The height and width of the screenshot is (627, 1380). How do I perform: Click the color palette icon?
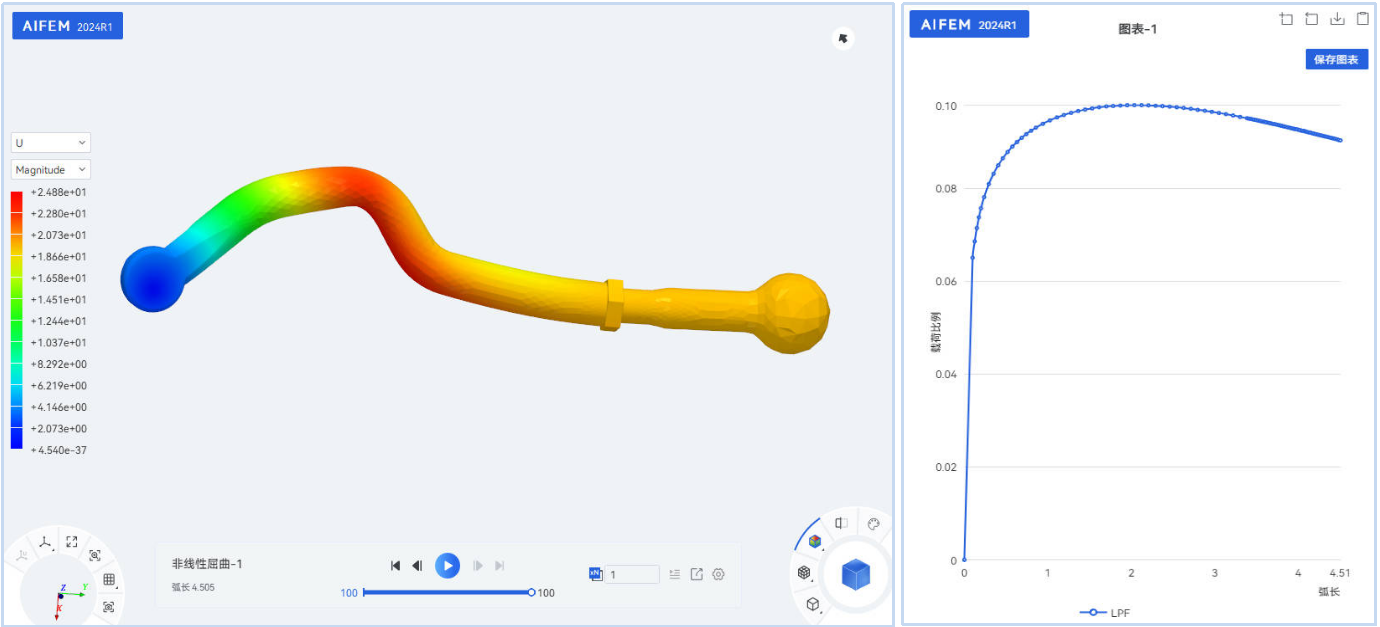873,523
